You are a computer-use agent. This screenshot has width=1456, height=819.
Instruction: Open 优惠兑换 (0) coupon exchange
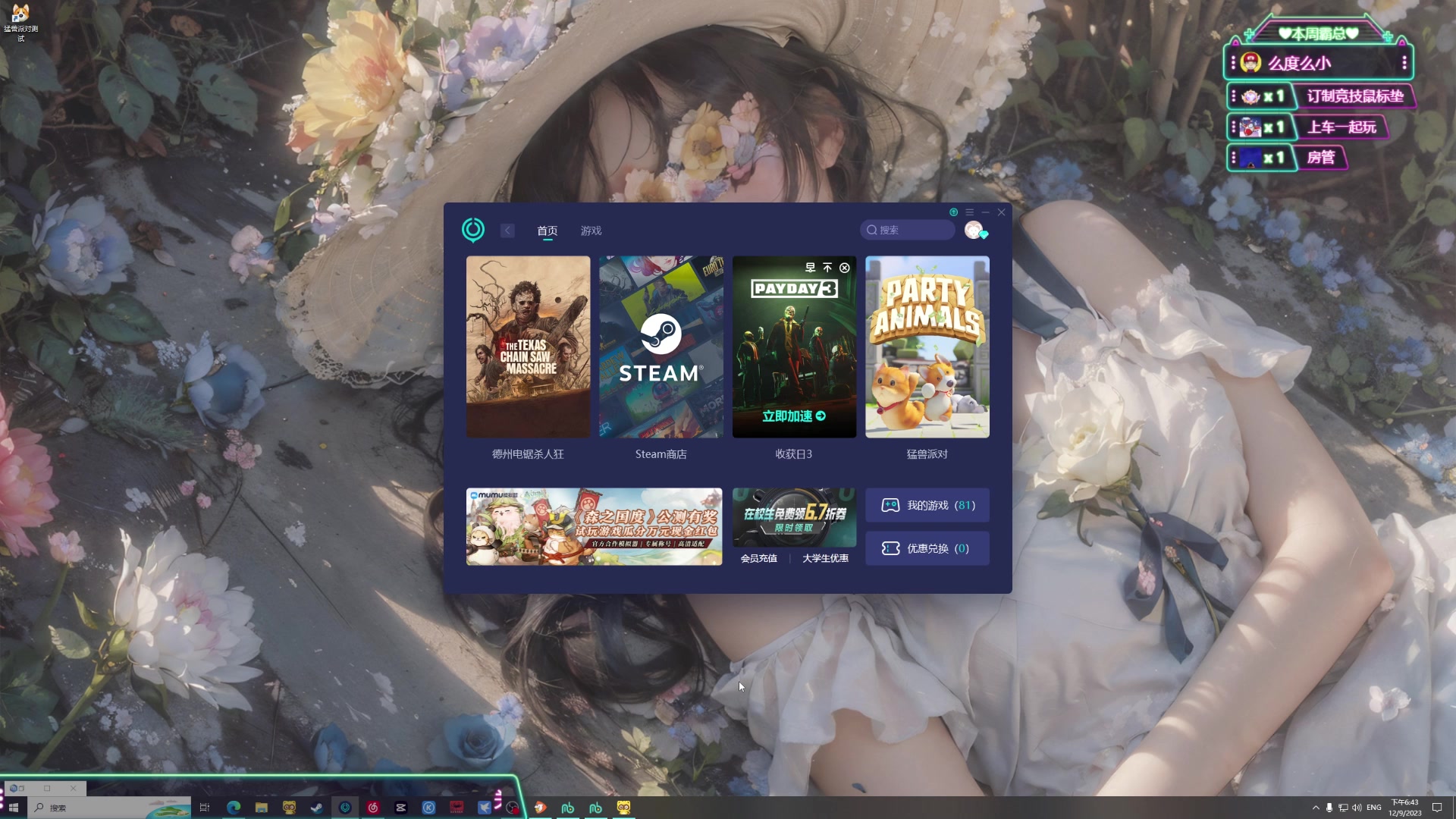click(x=927, y=548)
